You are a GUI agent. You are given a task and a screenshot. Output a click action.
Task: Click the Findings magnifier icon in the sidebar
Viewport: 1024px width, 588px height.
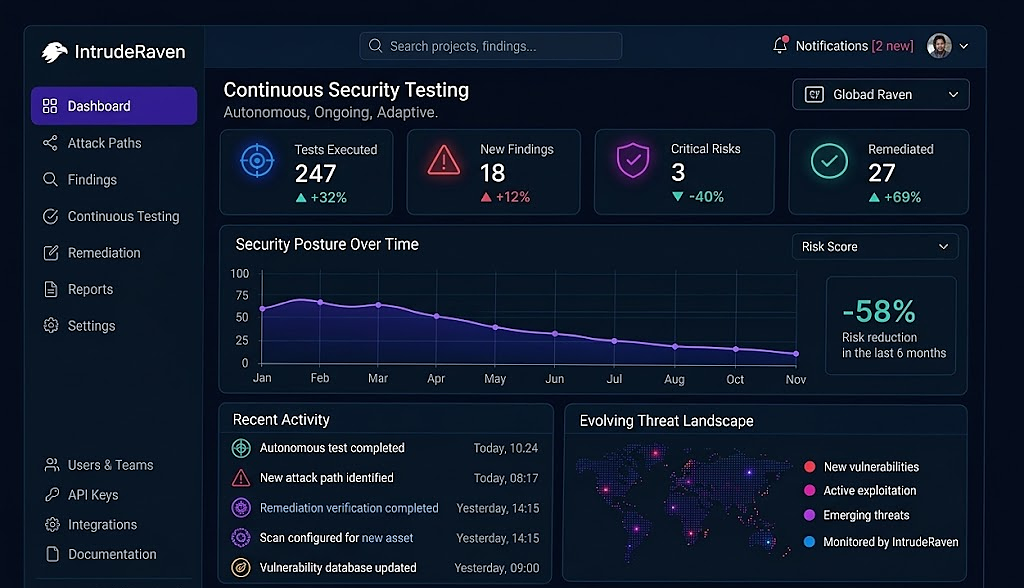click(50, 179)
